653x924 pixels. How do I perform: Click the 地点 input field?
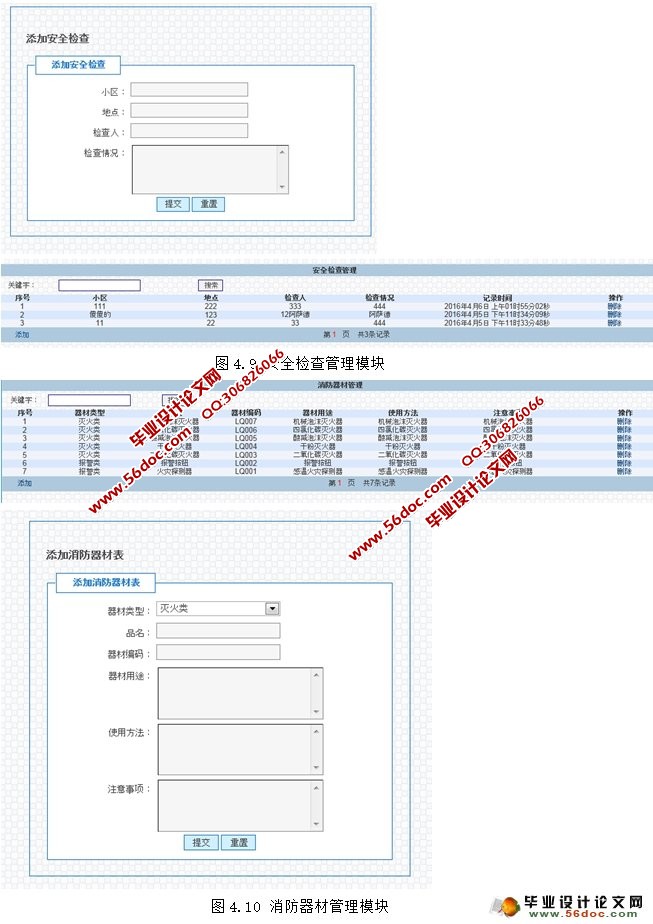[x=189, y=110]
